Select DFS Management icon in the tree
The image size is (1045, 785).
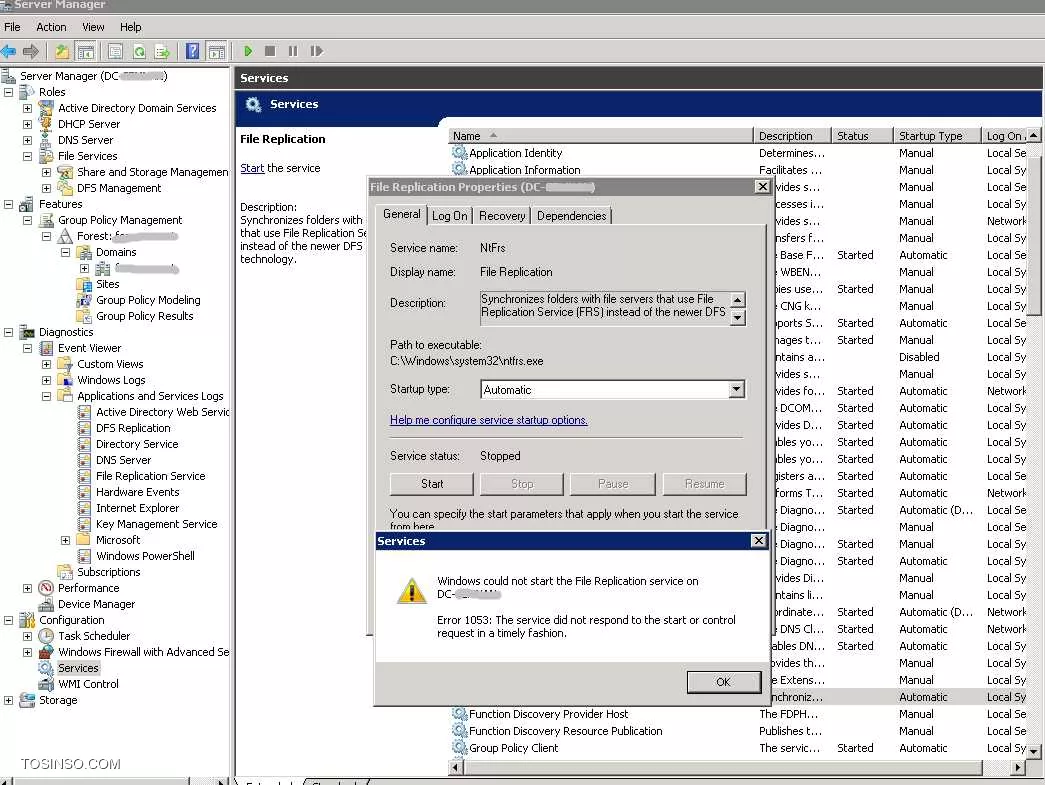pyautogui.click(x=65, y=188)
